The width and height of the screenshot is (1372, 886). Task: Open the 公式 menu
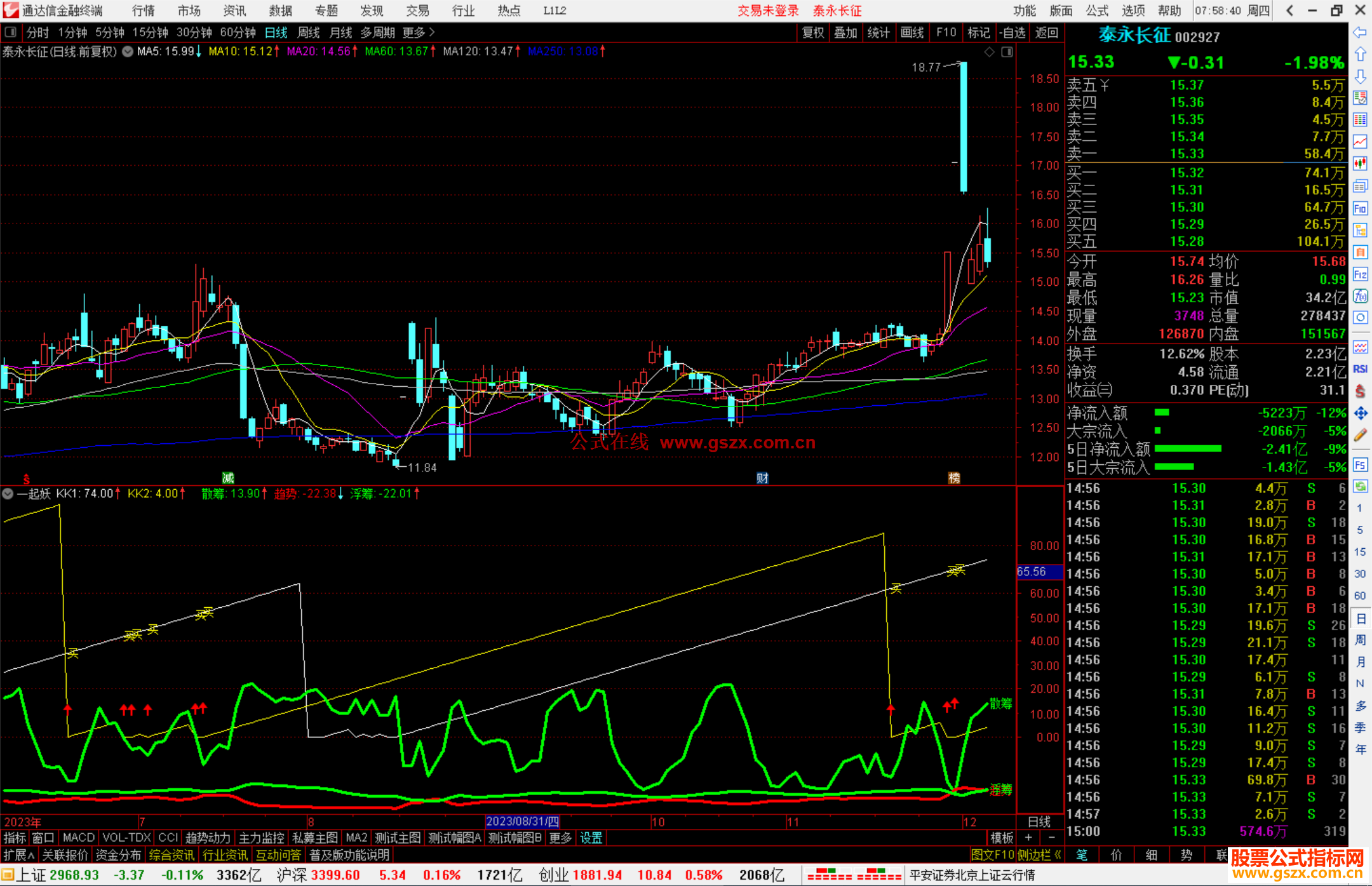pyautogui.click(x=1097, y=10)
